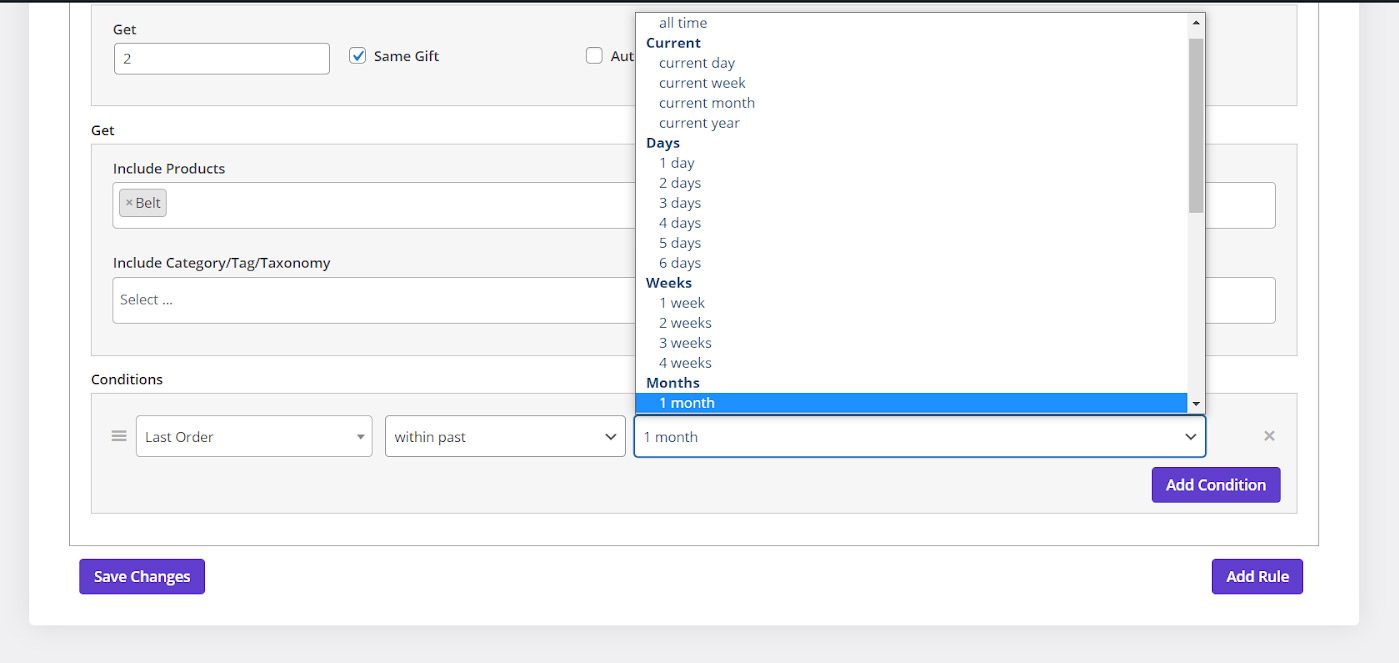Image resolution: width=1399 pixels, height=663 pixels.
Task: Choose 'current week' option
Action: tap(702, 83)
